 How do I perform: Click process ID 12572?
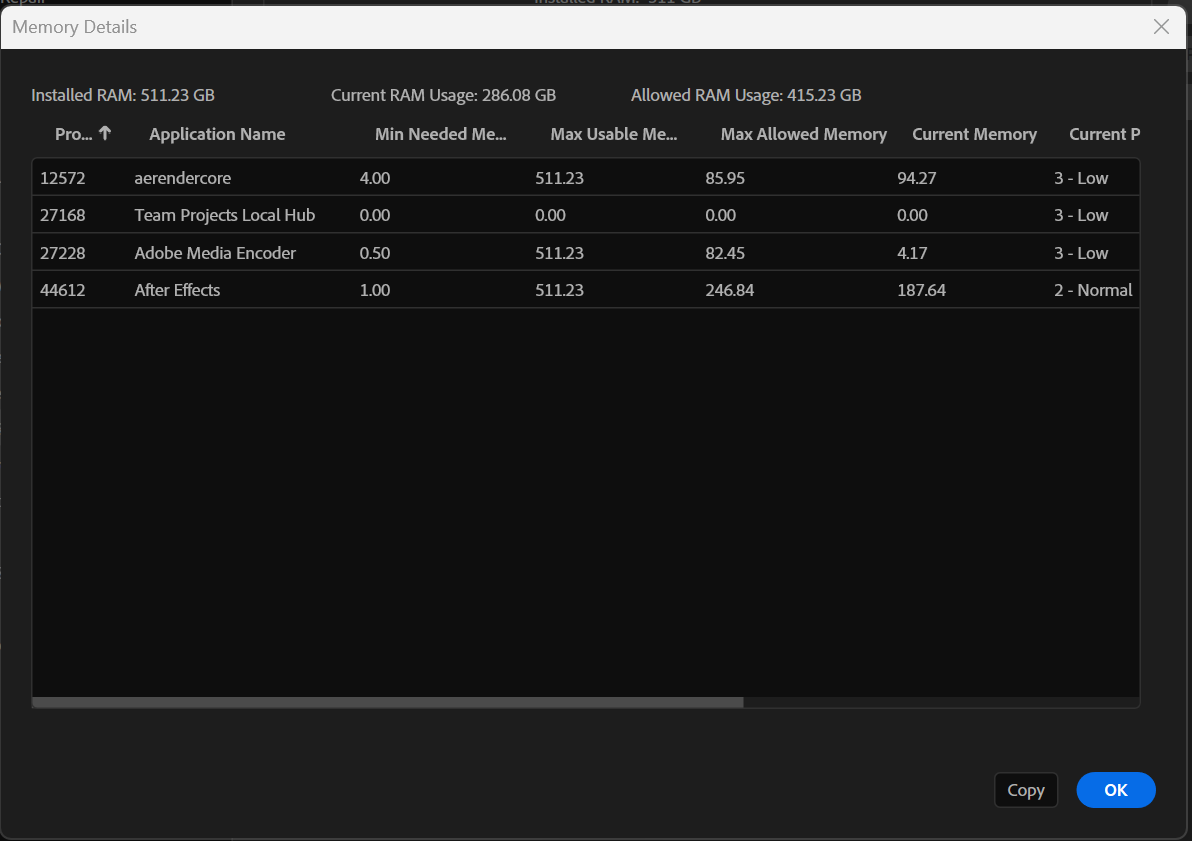click(57, 177)
